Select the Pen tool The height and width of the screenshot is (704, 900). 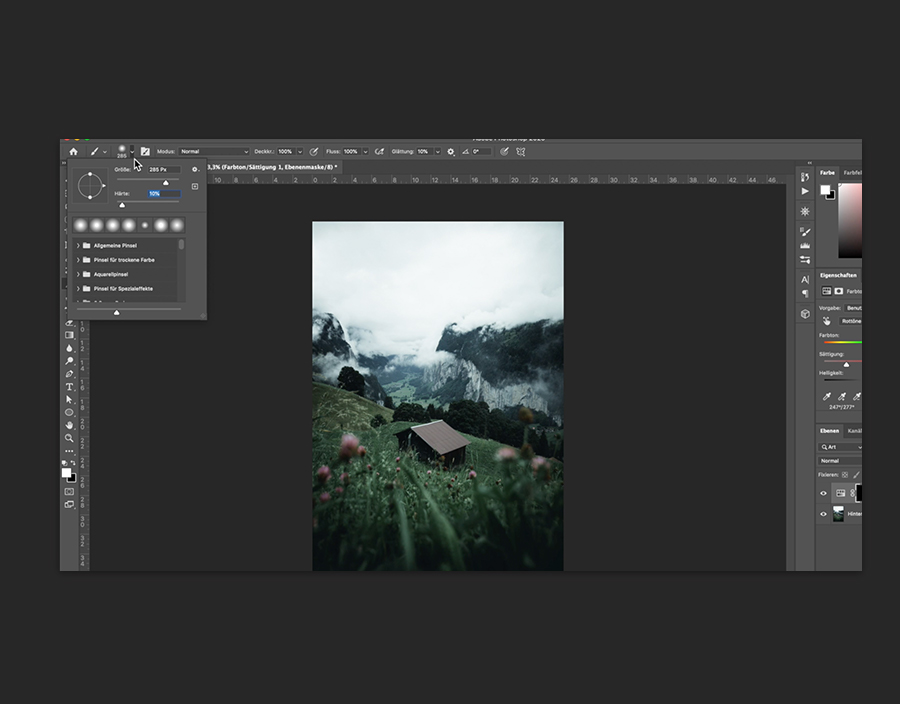69,374
